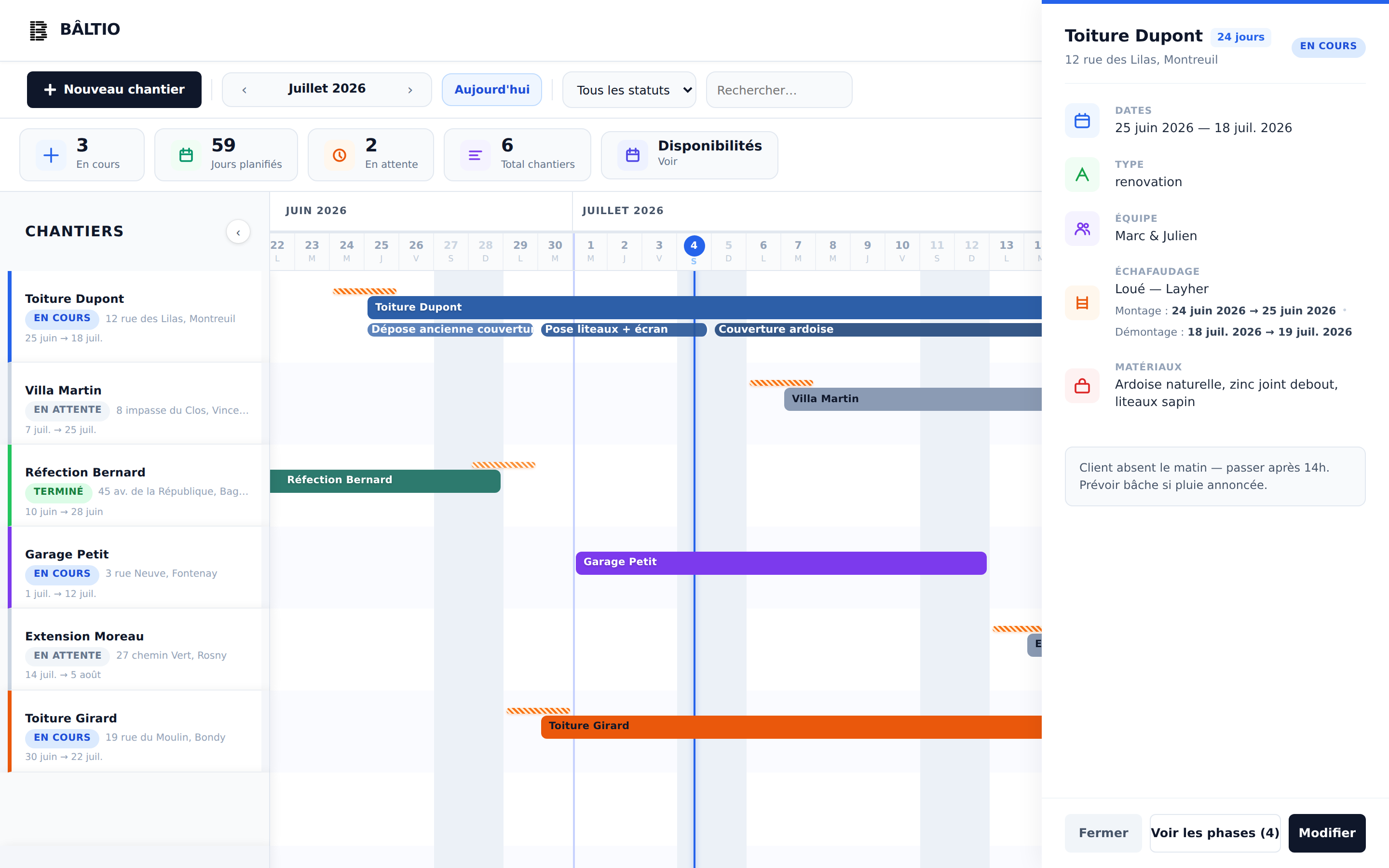This screenshot has width=1389, height=868.
Task: Click the lines icon in Total chantiers card
Action: click(x=475, y=155)
